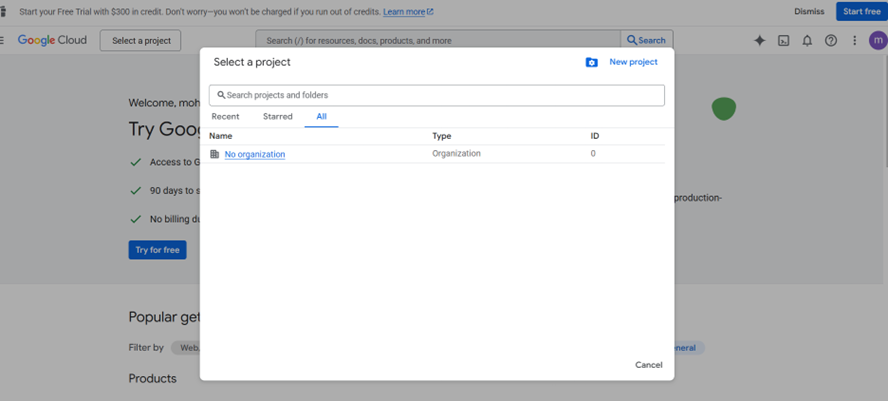The image size is (888, 401).
Task: Cancel the Select a project dialog
Action: tap(648, 365)
